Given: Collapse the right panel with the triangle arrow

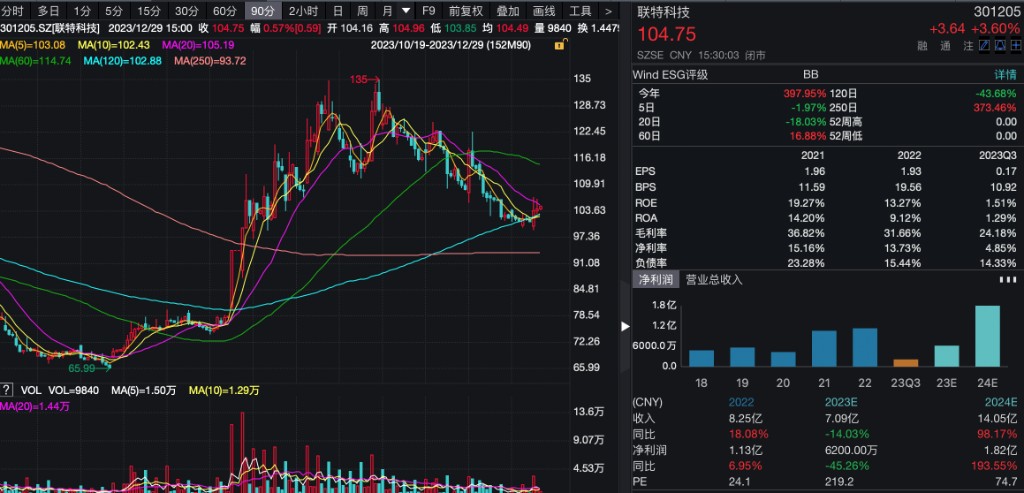Looking at the screenshot, I should [x=626, y=325].
